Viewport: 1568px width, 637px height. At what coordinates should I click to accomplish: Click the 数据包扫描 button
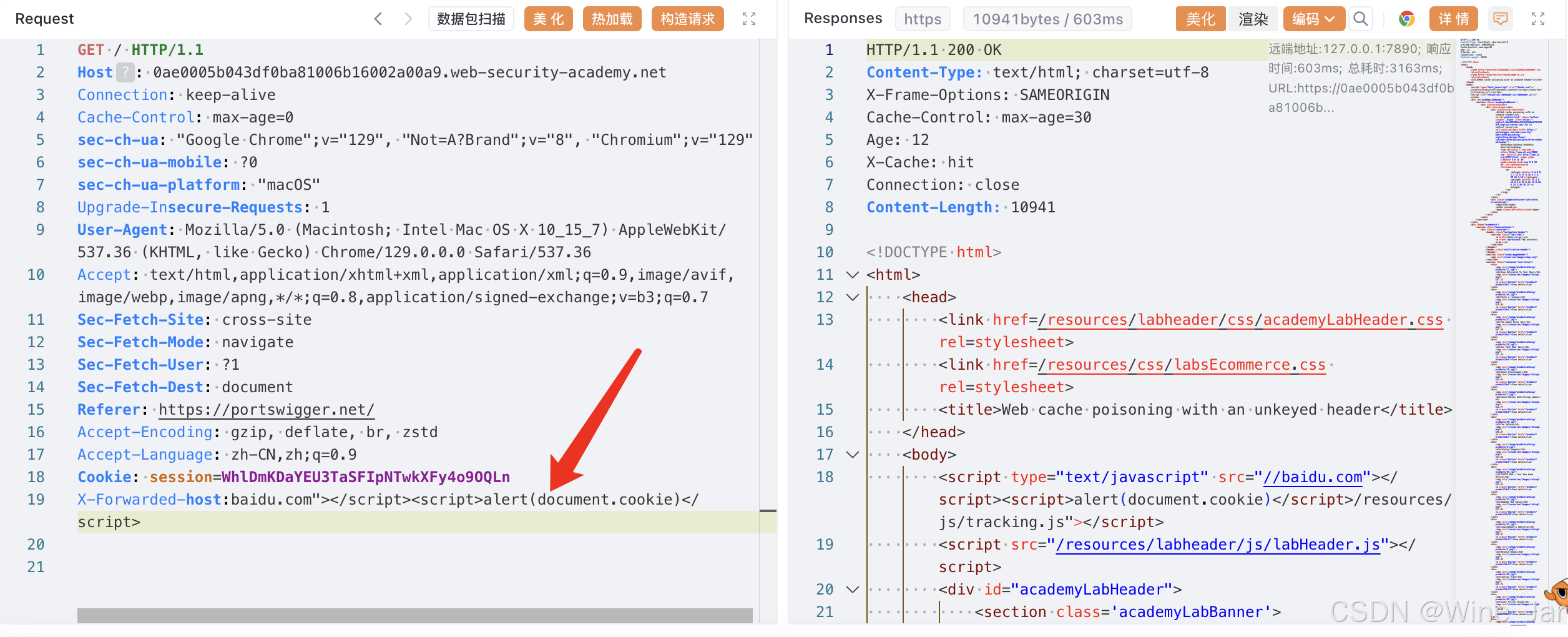[471, 19]
